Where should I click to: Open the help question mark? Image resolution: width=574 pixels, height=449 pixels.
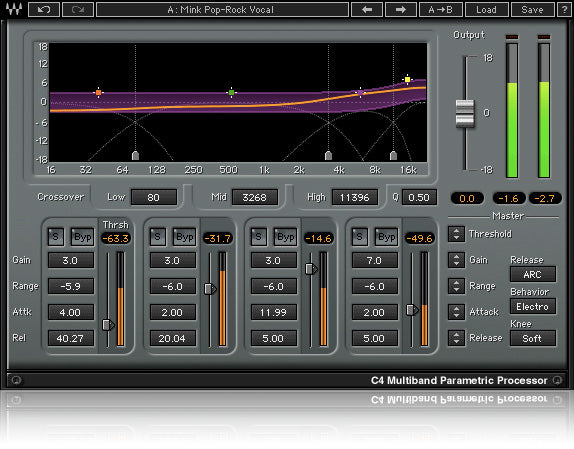click(564, 10)
